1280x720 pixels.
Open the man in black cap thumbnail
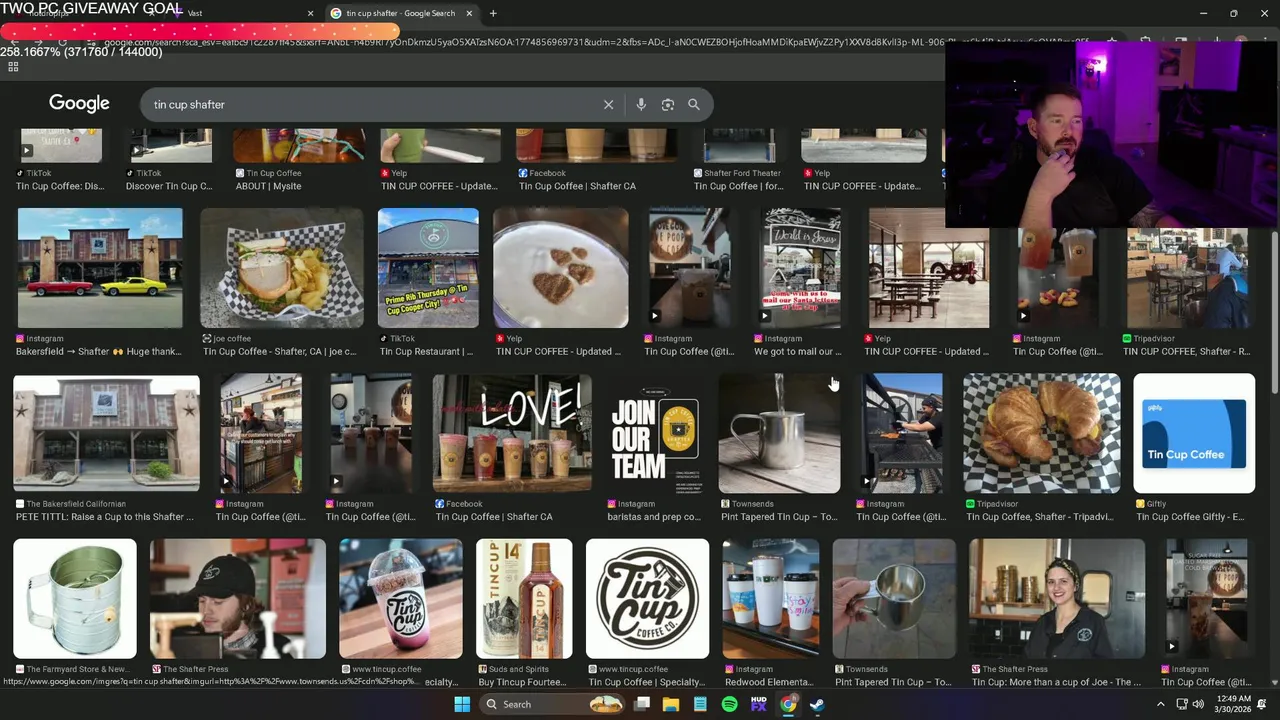pyautogui.click(x=238, y=598)
